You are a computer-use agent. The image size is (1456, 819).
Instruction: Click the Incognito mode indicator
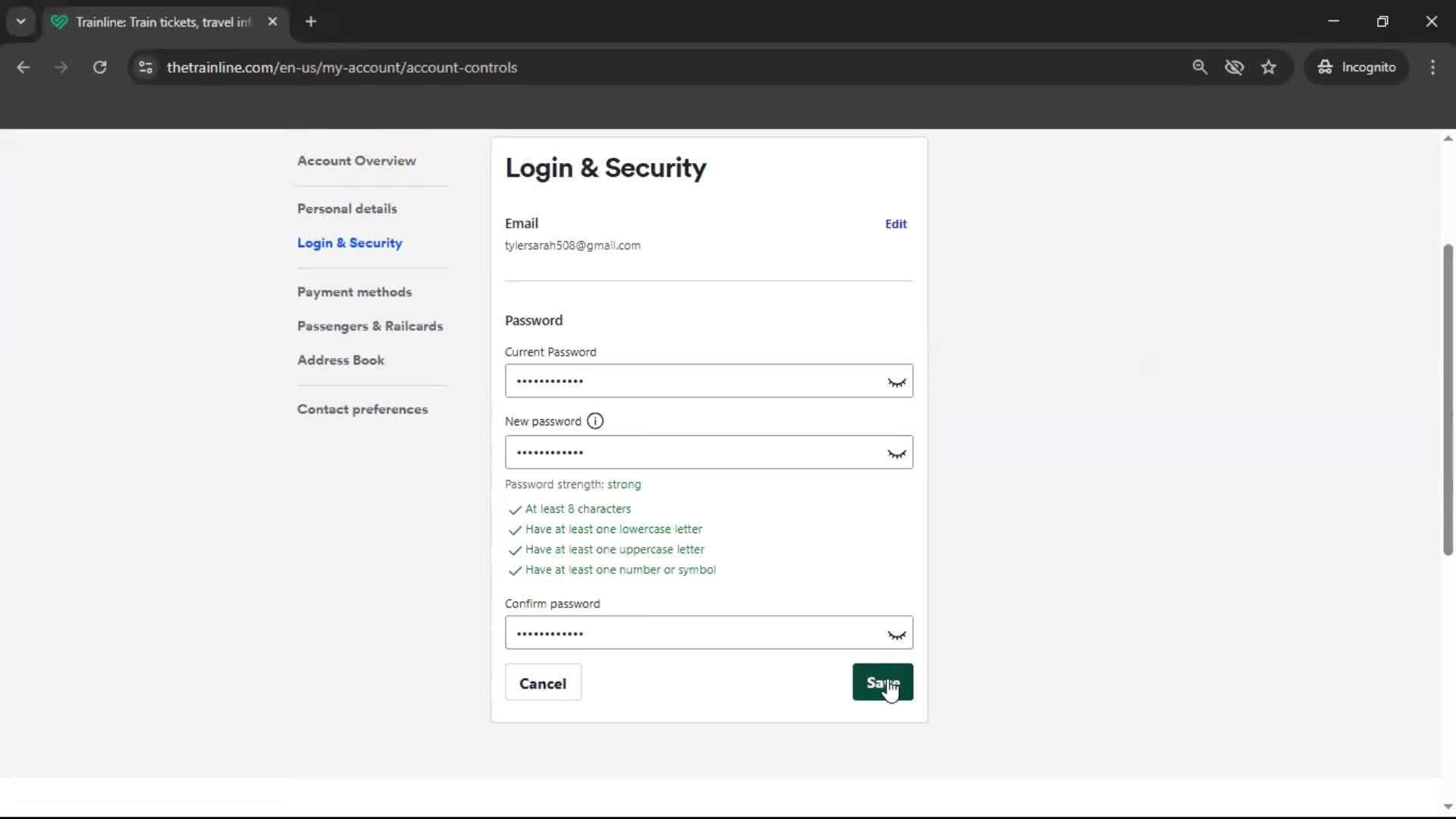[1357, 67]
